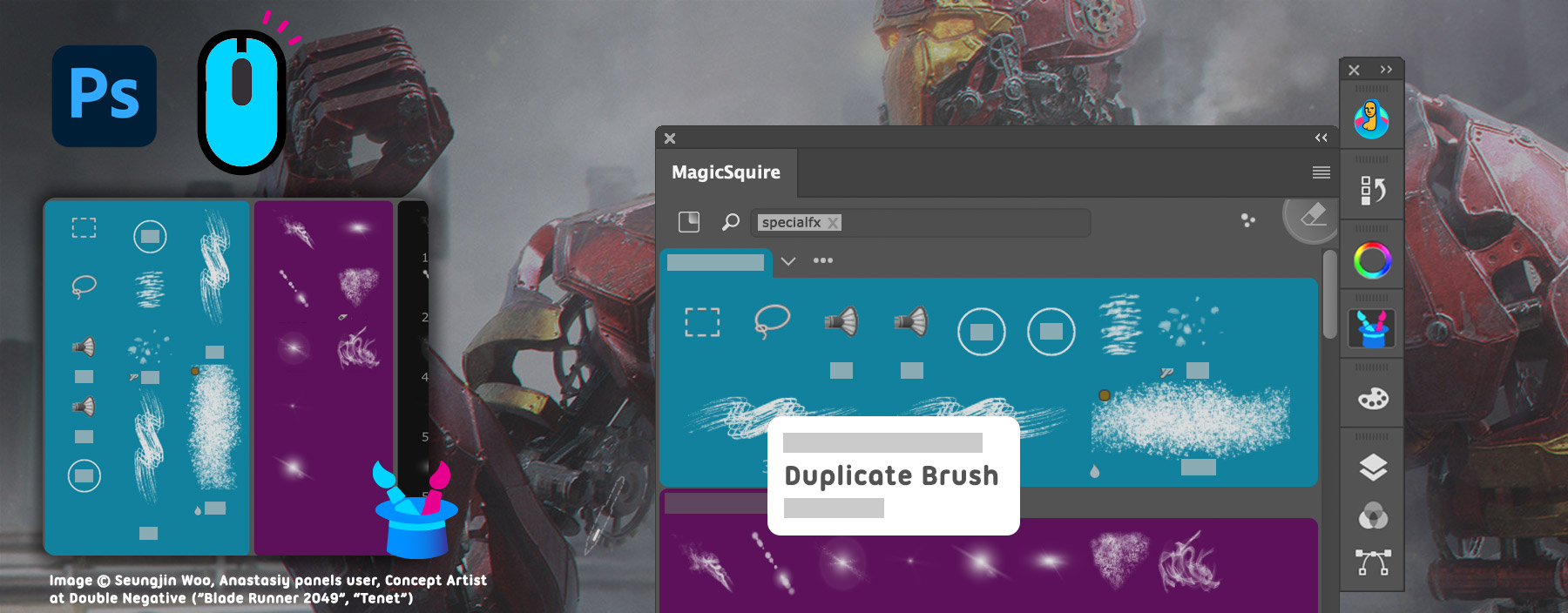The height and width of the screenshot is (613, 1568).
Task: Pick the left circled-rectangle preset in MagicSquire panel
Action: coord(982,332)
